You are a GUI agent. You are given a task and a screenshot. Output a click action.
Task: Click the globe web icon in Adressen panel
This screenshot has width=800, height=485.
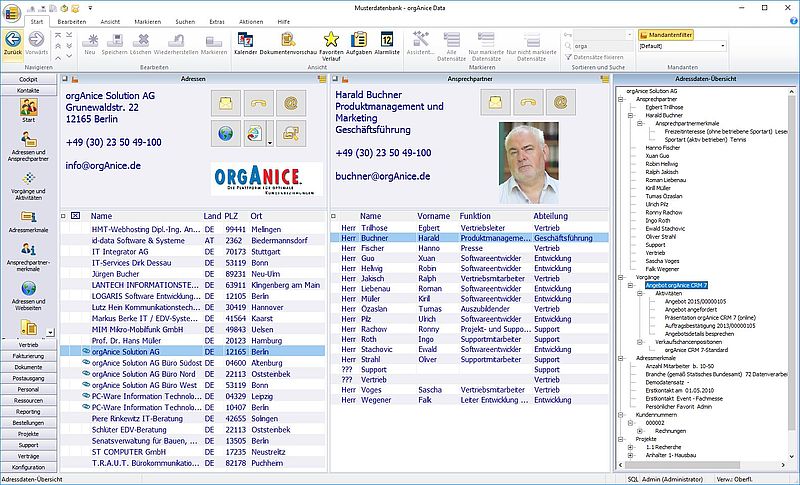[x=226, y=134]
